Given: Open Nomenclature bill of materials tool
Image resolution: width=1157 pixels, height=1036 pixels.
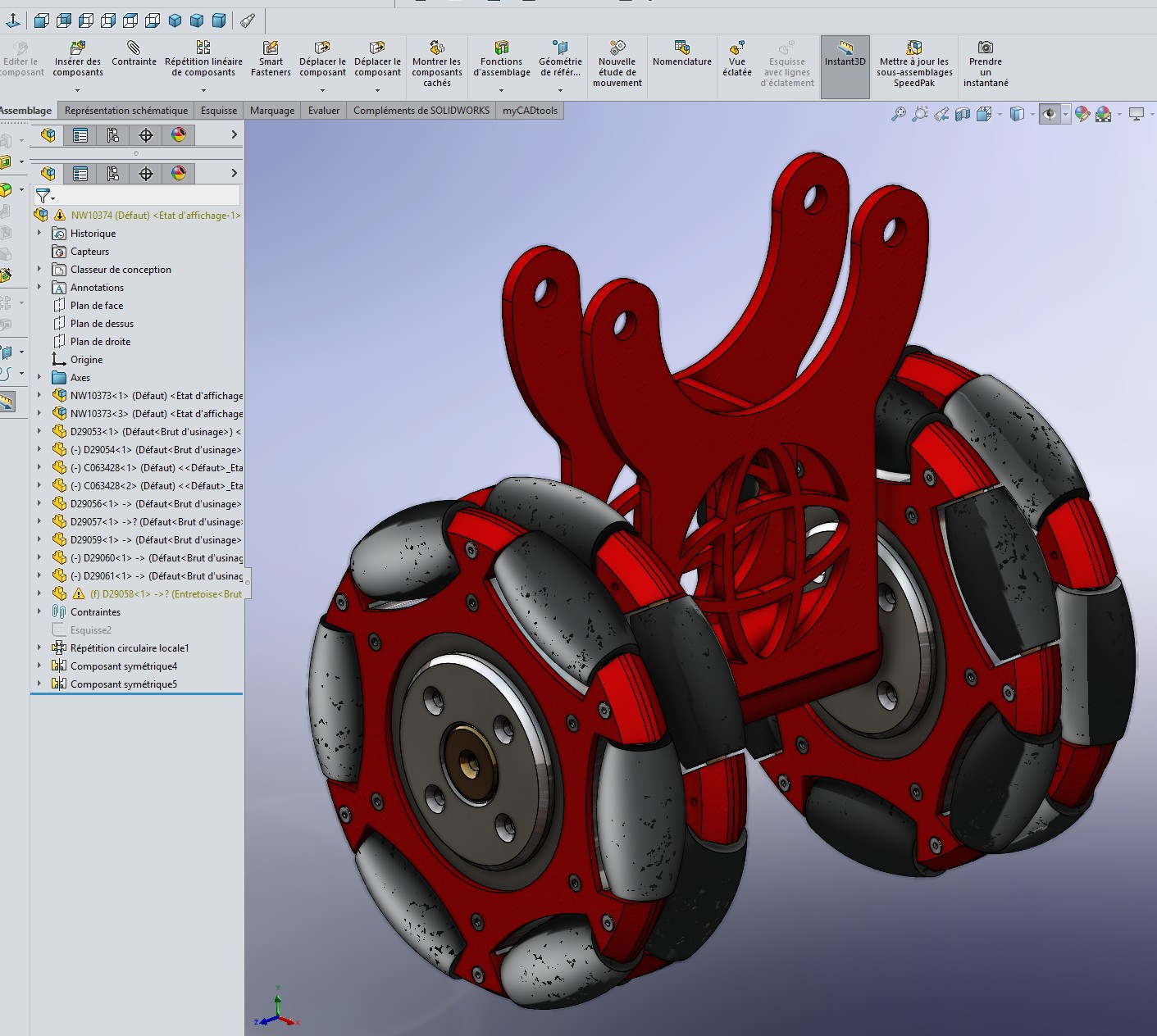Looking at the screenshot, I should point(681,54).
